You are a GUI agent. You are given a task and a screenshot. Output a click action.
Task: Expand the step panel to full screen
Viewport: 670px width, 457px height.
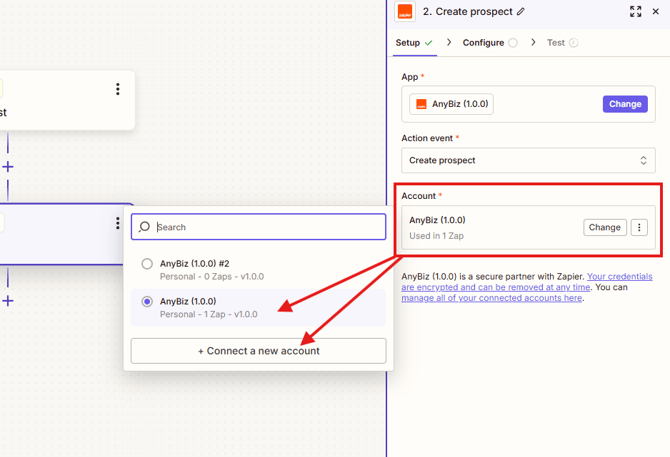pyautogui.click(x=635, y=12)
